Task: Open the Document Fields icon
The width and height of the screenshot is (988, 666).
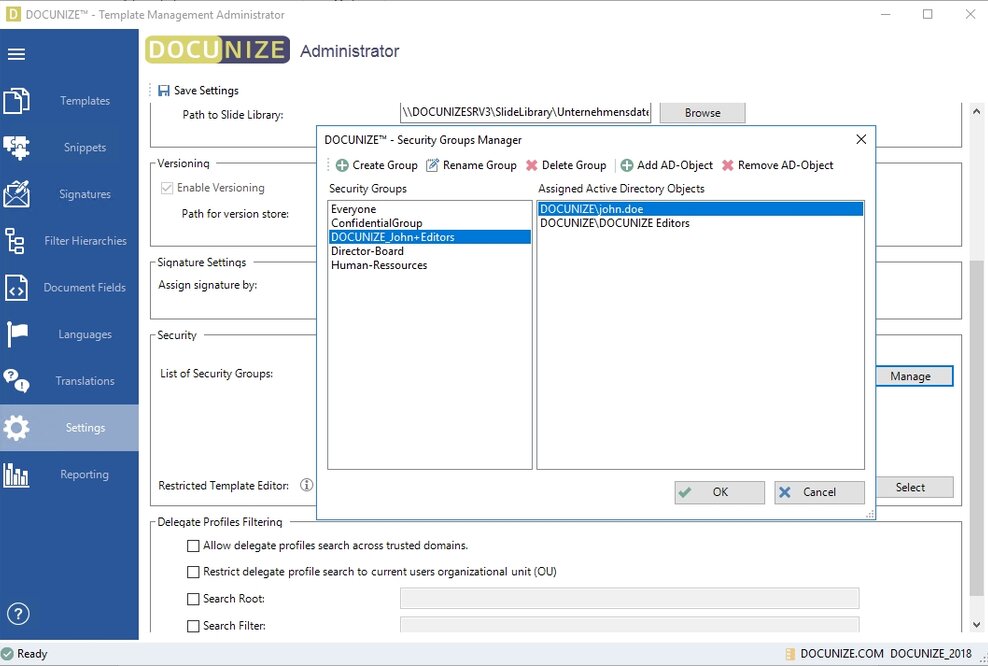Action: (x=17, y=288)
